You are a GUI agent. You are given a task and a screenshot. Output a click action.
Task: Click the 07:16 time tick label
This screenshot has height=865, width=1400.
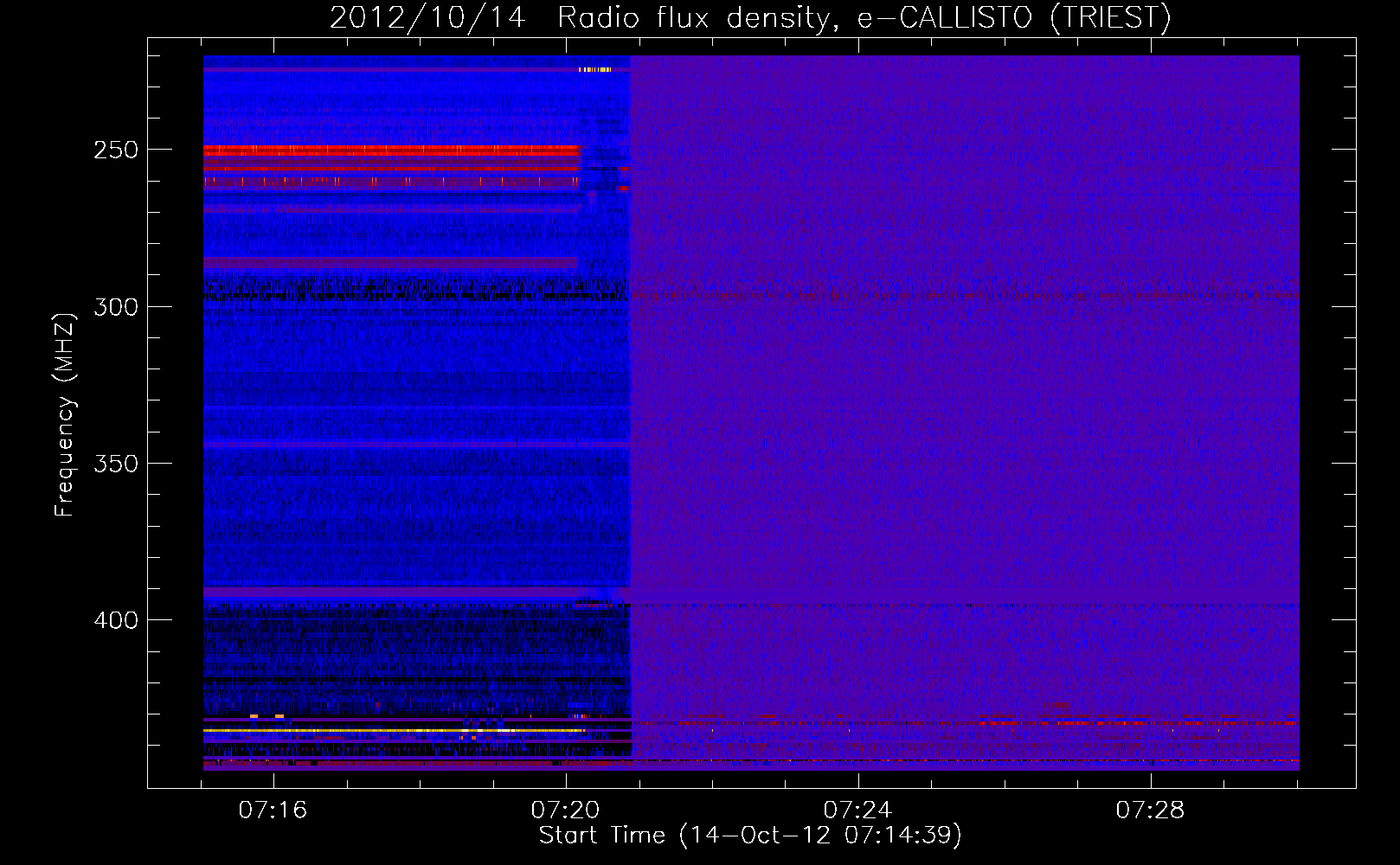(273, 811)
